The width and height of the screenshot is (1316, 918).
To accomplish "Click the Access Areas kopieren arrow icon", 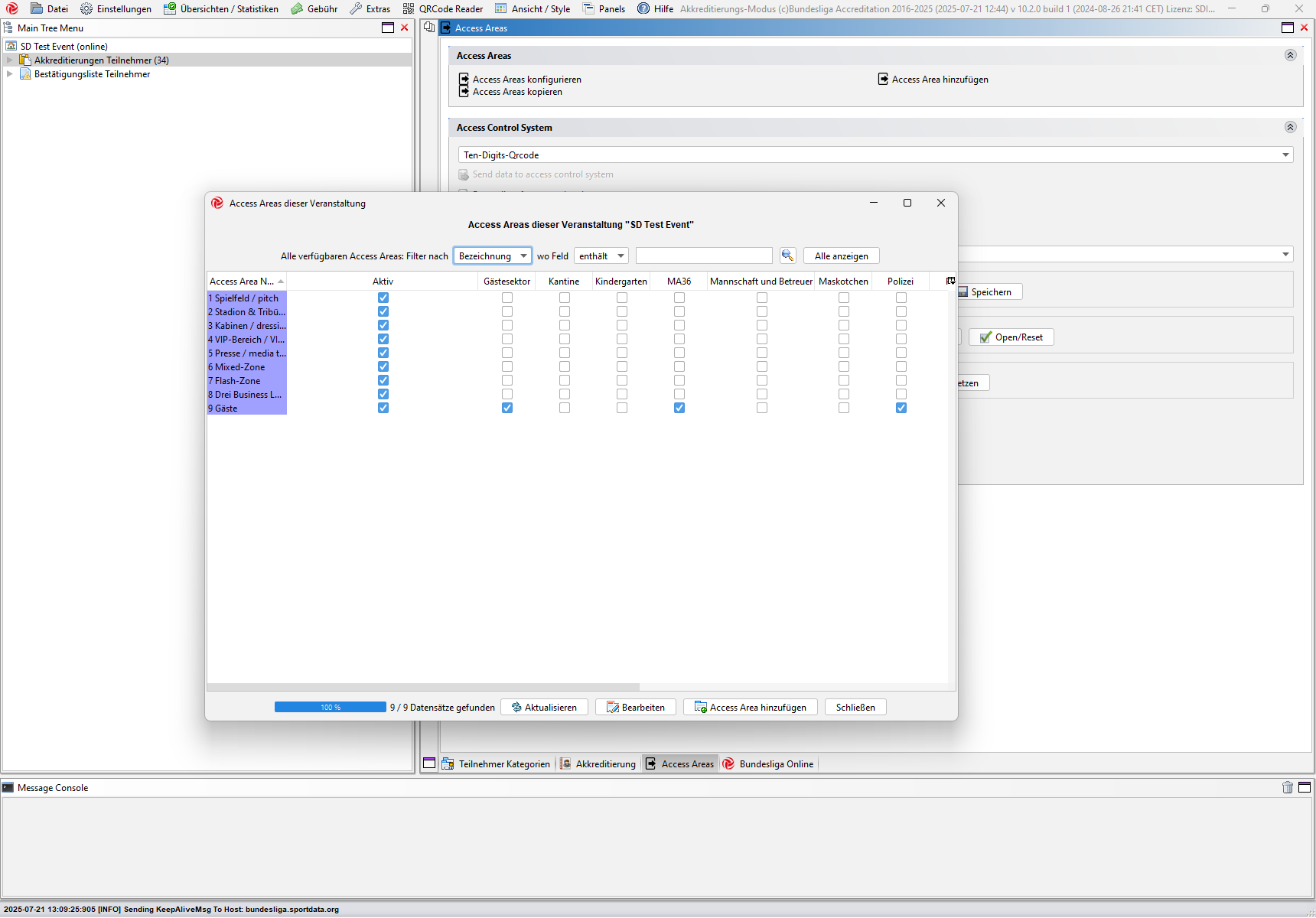I will click(x=464, y=91).
